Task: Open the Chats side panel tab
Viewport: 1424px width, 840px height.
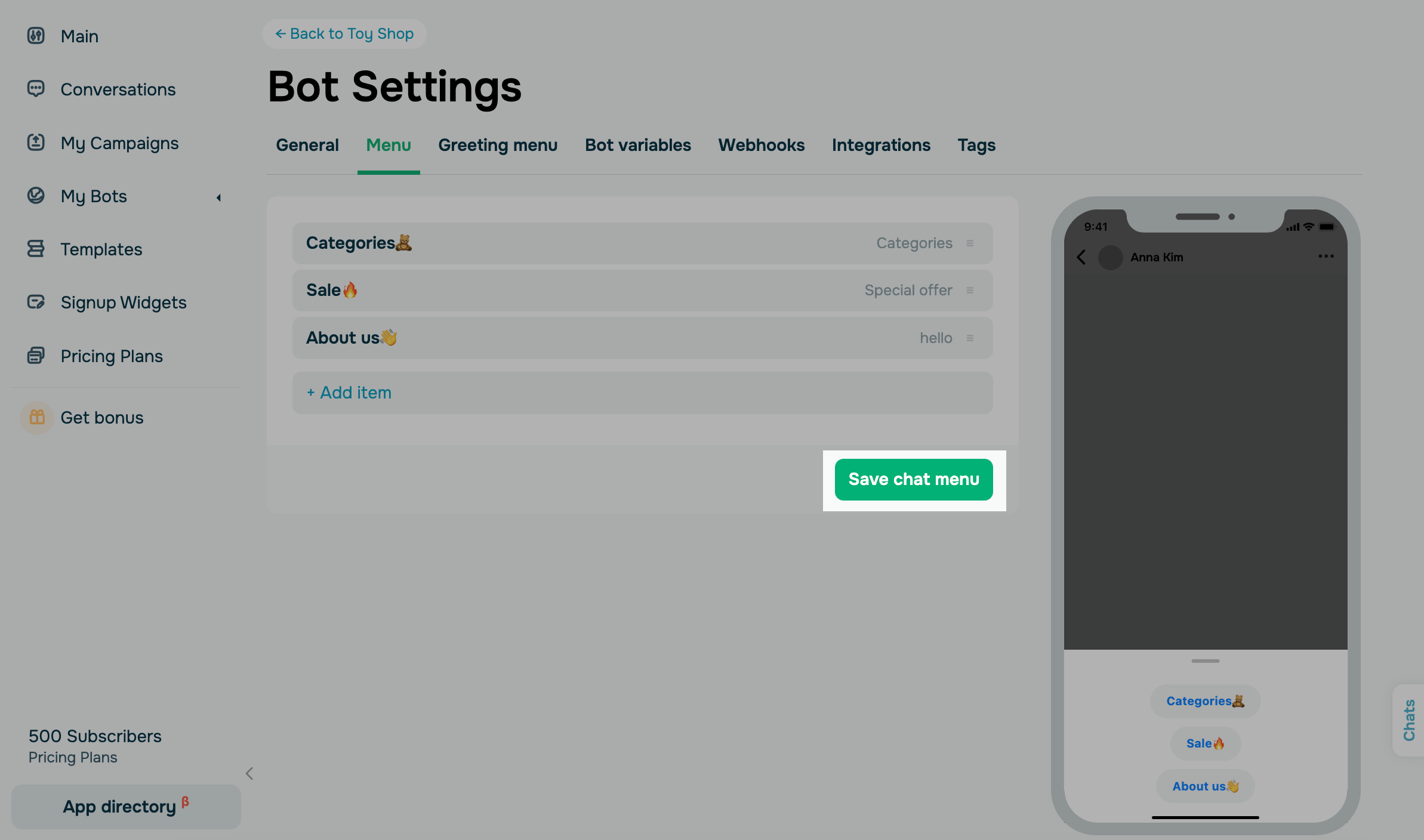Action: coord(1409,720)
